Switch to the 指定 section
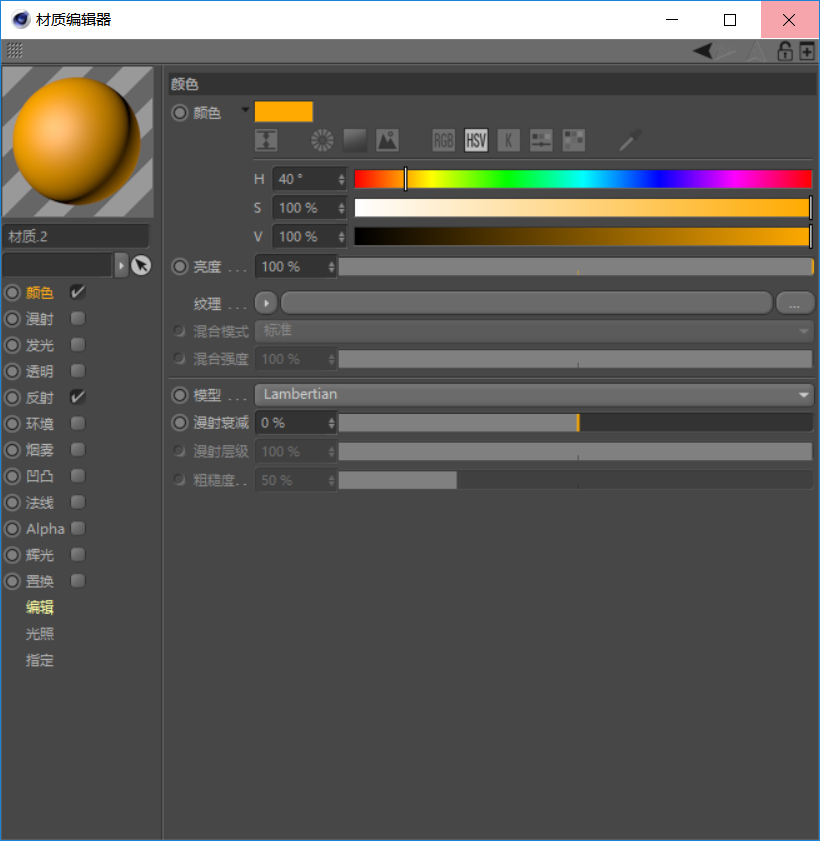 (40, 660)
